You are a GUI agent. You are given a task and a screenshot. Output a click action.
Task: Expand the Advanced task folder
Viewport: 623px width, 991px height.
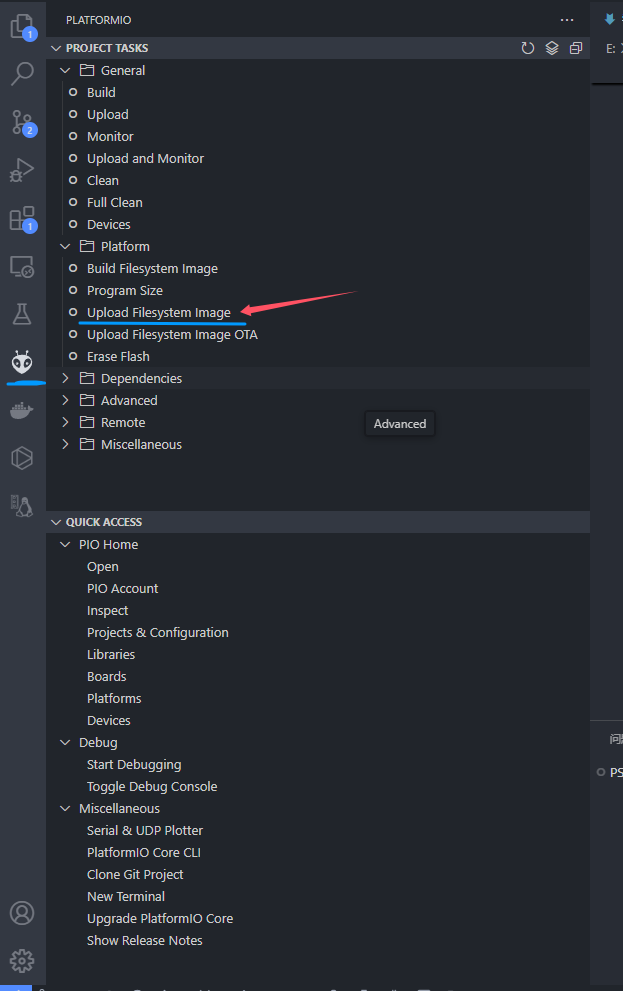pyautogui.click(x=129, y=401)
